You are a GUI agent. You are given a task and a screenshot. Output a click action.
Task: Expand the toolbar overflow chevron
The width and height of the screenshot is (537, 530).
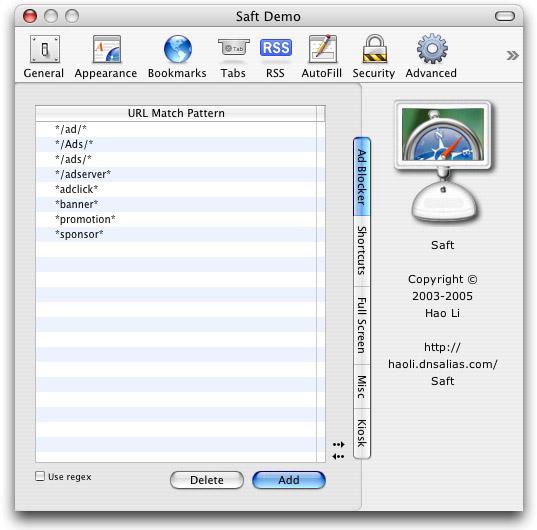pyautogui.click(x=512, y=55)
